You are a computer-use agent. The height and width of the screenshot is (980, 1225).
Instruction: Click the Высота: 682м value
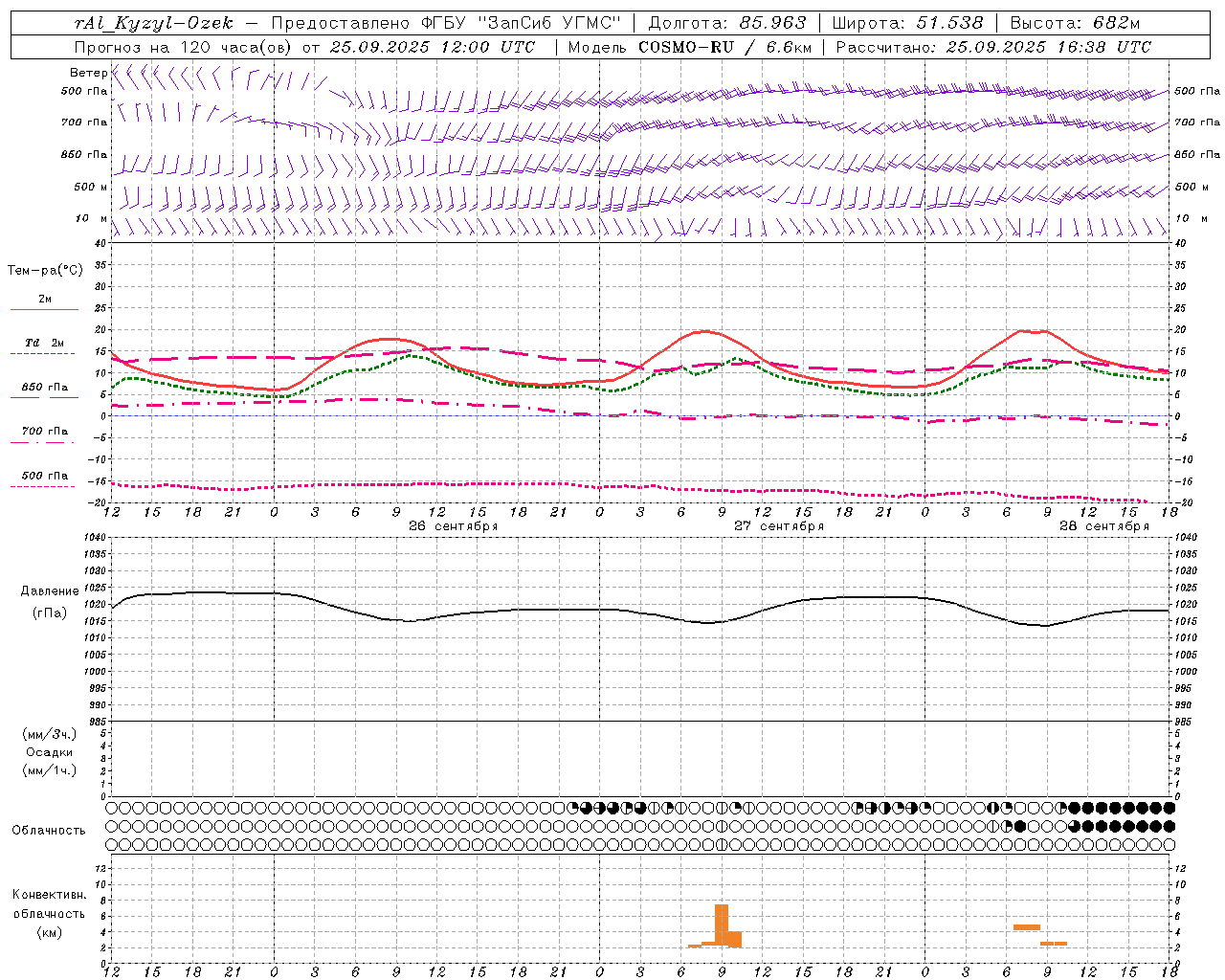tap(1075, 23)
